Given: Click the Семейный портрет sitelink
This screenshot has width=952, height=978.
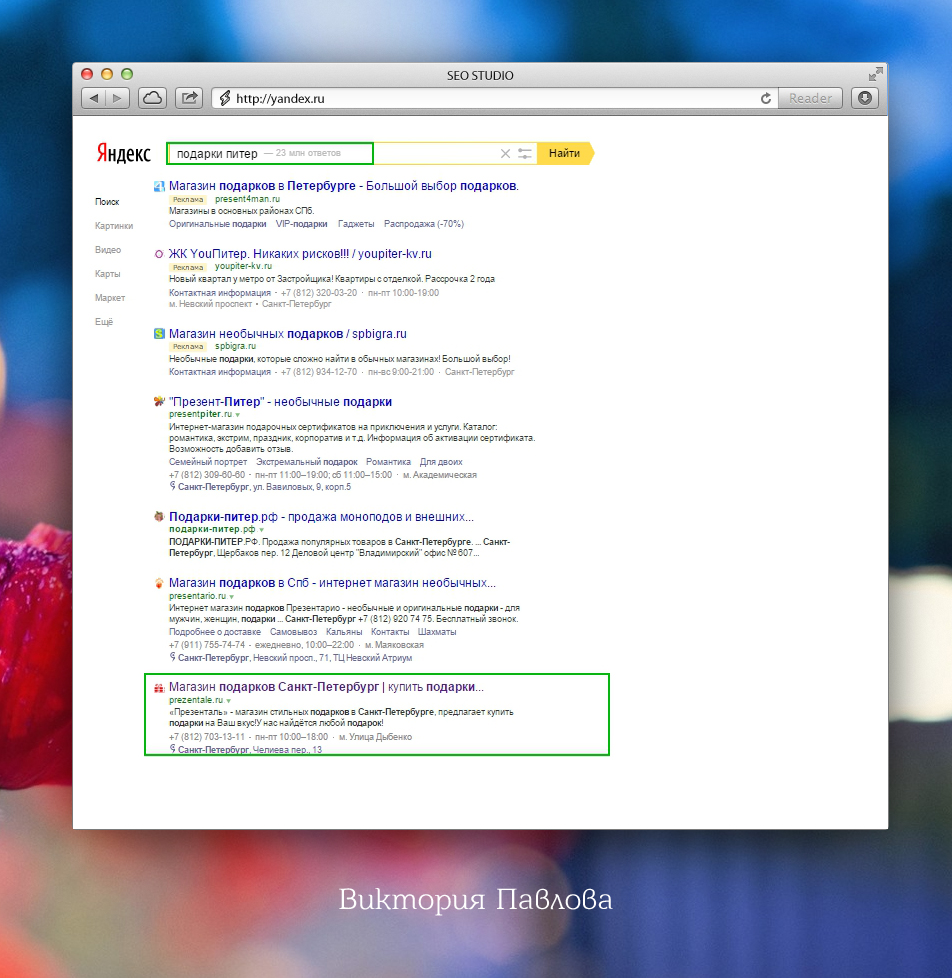Looking at the screenshot, I should point(208,462).
